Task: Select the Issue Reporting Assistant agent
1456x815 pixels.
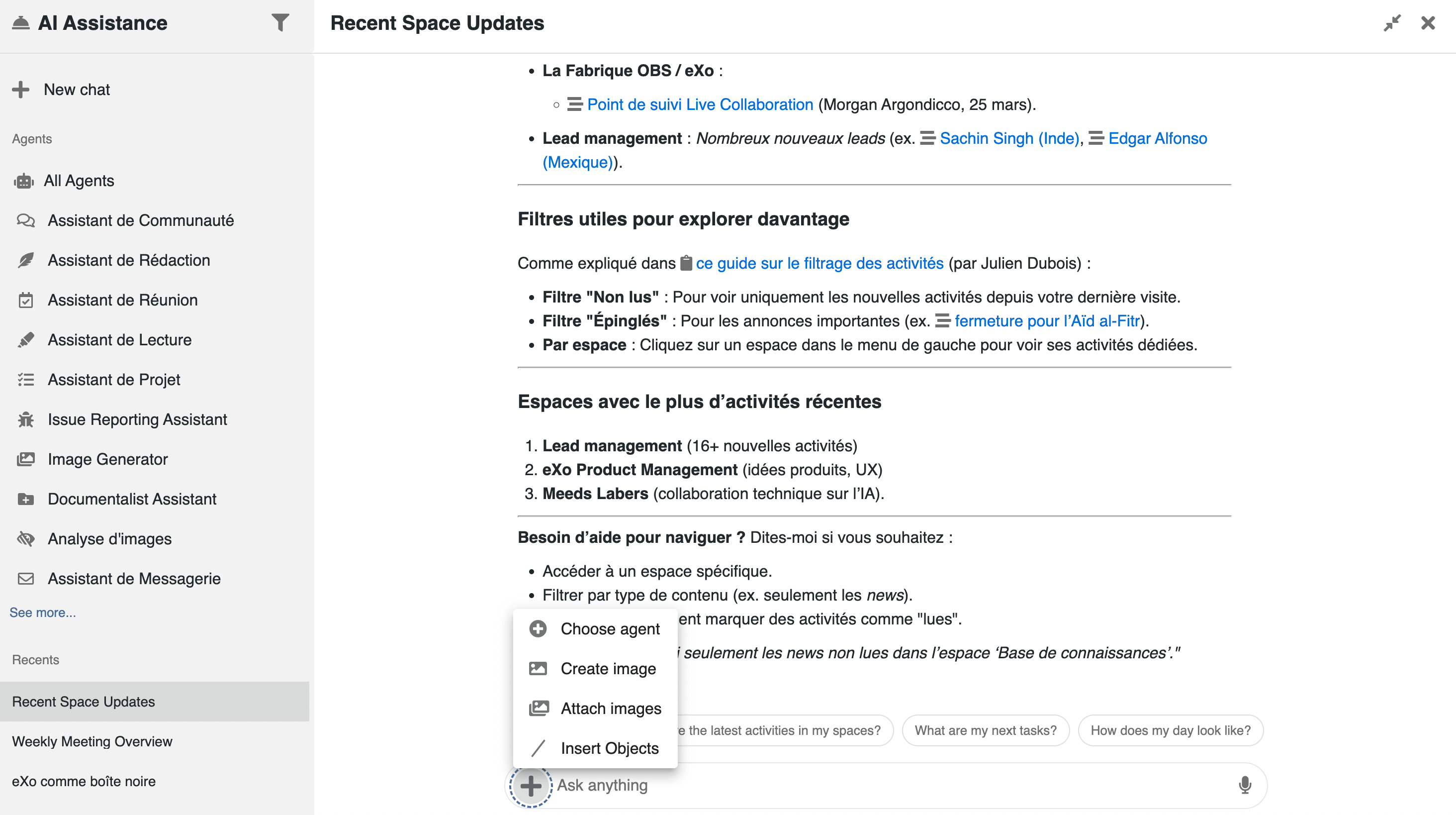Action: (x=137, y=419)
